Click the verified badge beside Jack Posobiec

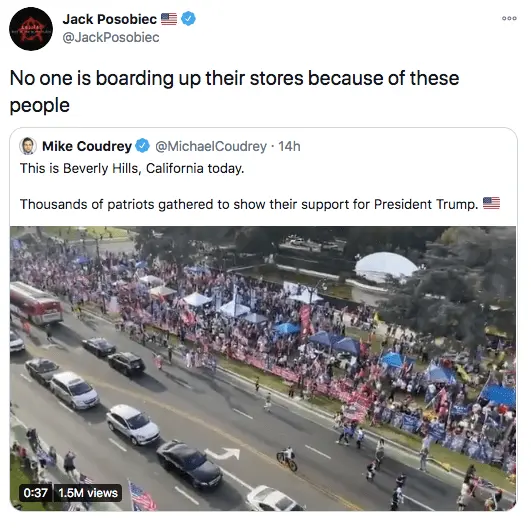coord(188,19)
